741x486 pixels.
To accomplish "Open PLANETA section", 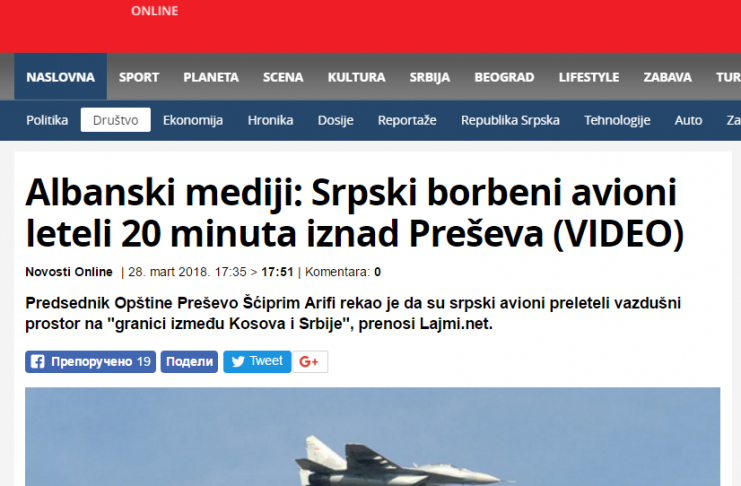I will pos(211,77).
